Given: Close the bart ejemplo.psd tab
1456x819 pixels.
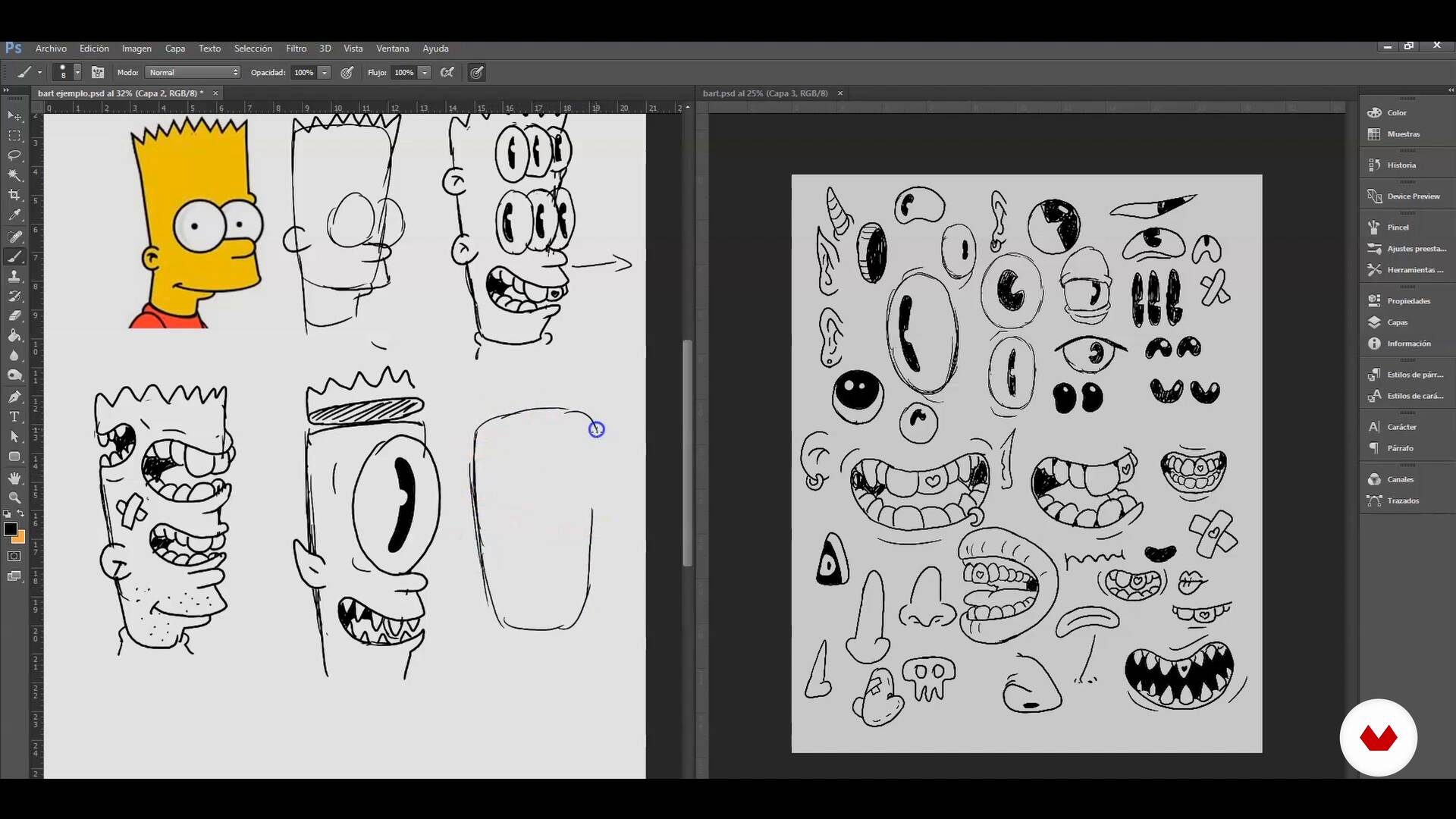Looking at the screenshot, I should click(215, 93).
